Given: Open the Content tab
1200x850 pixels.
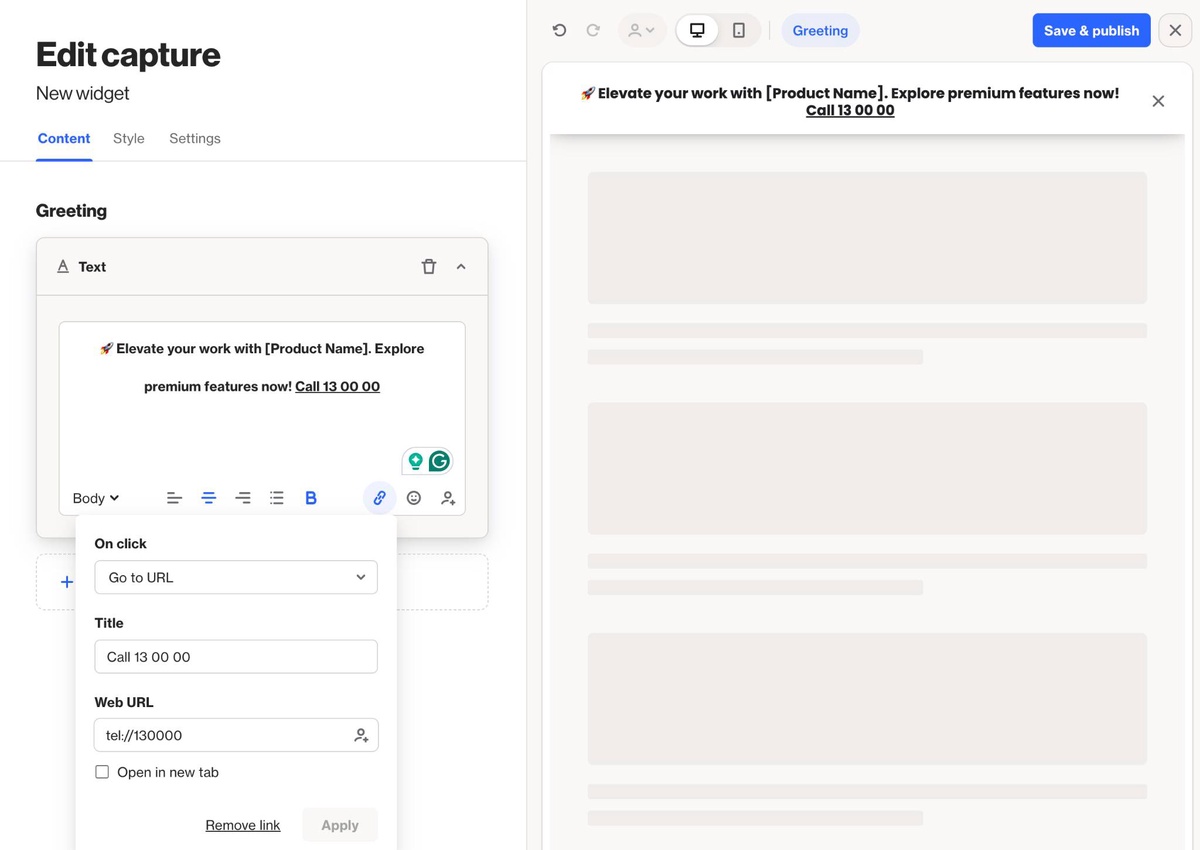Looking at the screenshot, I should point(64,138).
